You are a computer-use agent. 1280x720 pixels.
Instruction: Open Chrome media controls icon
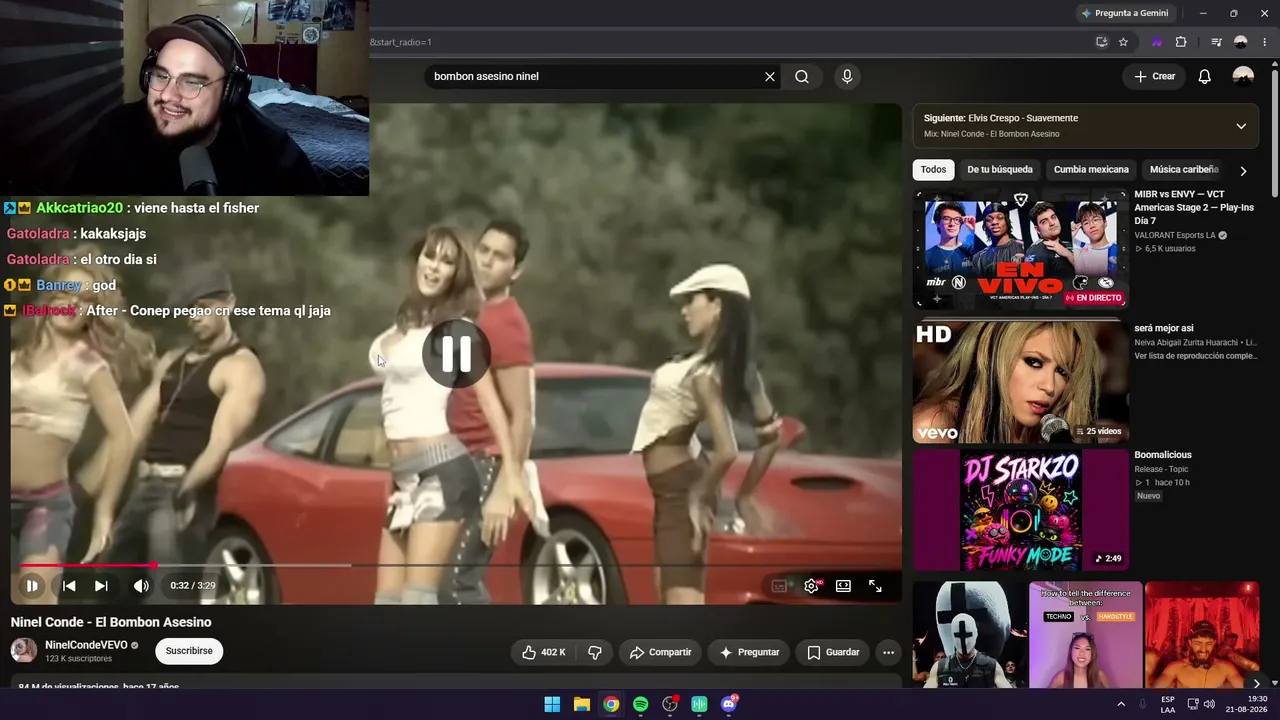(x=1216, y=42)
